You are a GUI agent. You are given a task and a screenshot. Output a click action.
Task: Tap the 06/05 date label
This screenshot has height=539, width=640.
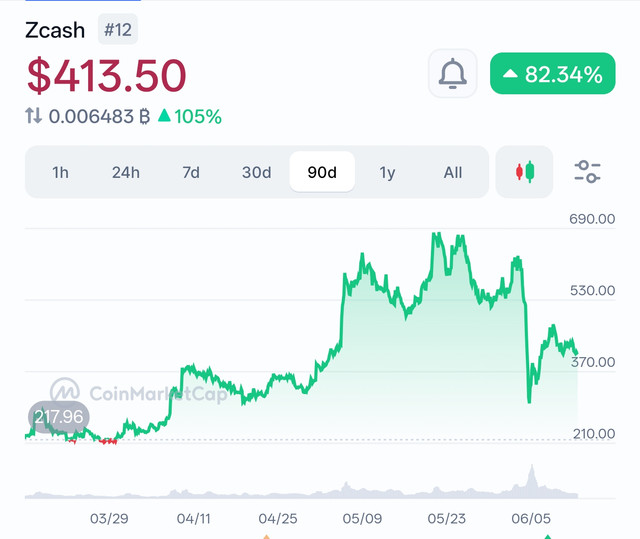click(x=531, y=519)
